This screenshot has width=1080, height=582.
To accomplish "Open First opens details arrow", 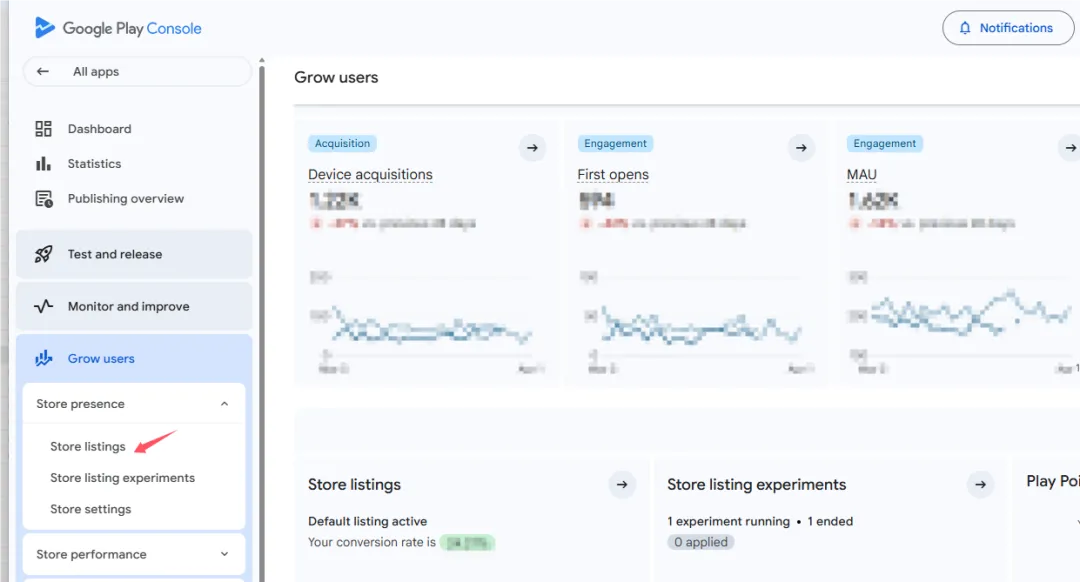I will 801,147.
